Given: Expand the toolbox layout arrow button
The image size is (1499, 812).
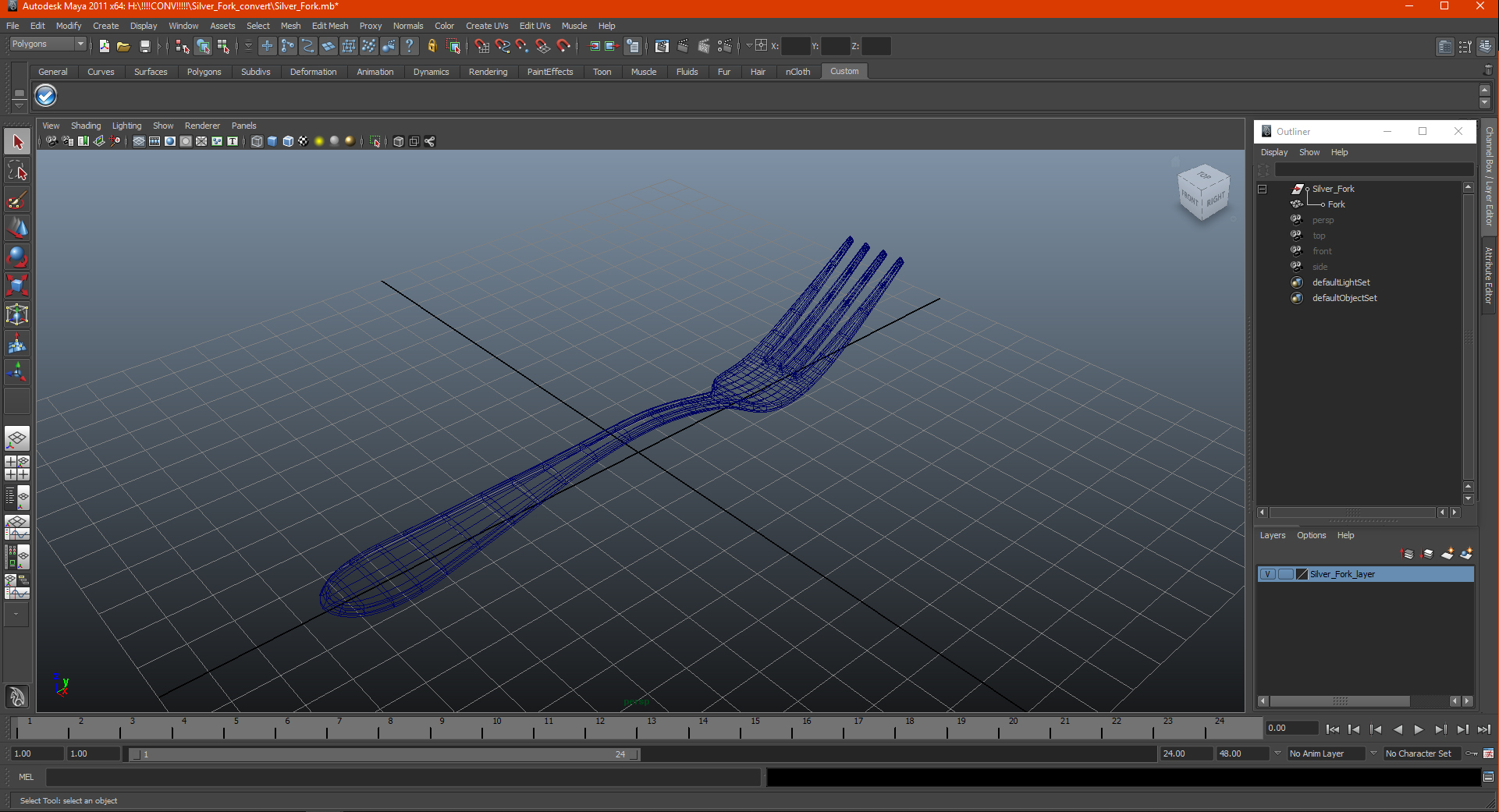Looking at the screenshot, I should pyautogui.click(x=16, y=615).
